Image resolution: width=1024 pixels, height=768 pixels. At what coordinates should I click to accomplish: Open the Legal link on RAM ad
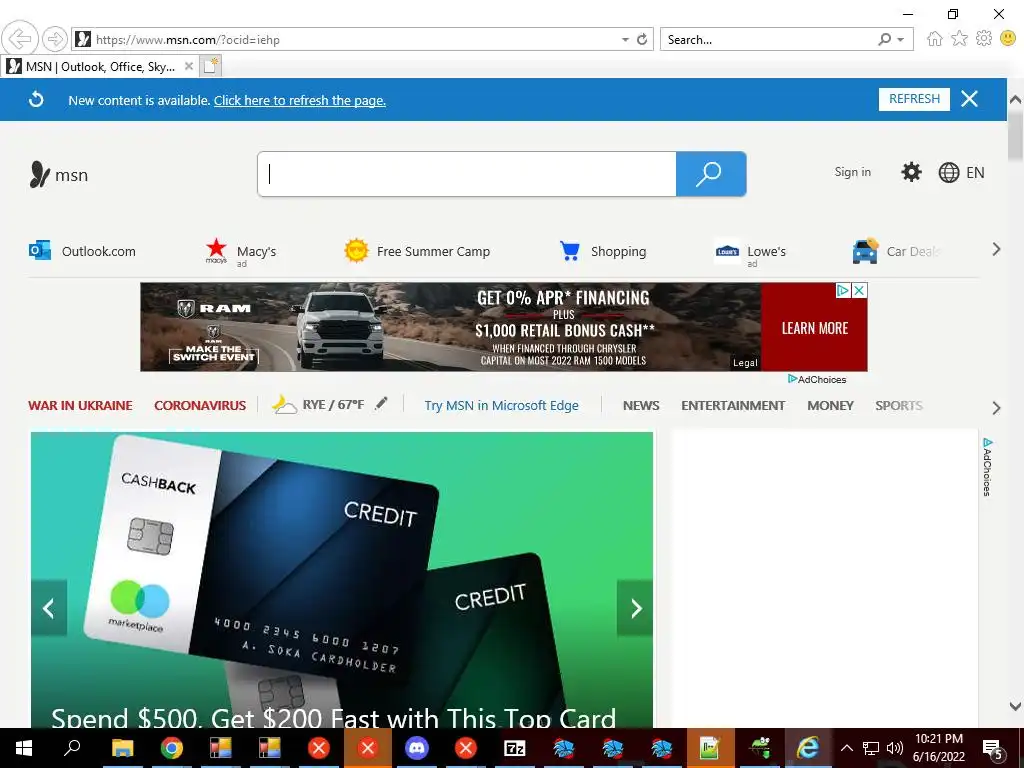pyautogui.click(x=745, y=362)
